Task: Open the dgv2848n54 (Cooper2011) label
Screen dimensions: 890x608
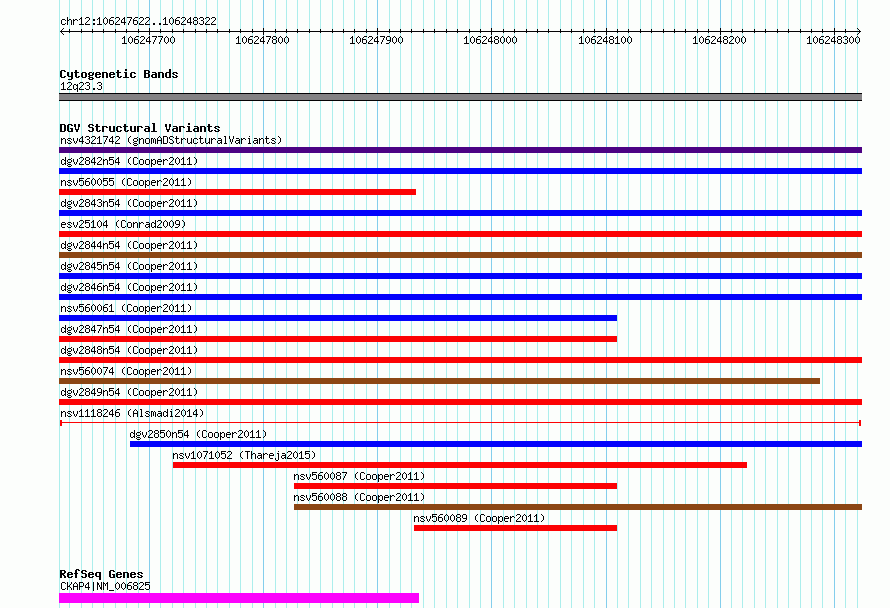Action: (x=129, y=350)
